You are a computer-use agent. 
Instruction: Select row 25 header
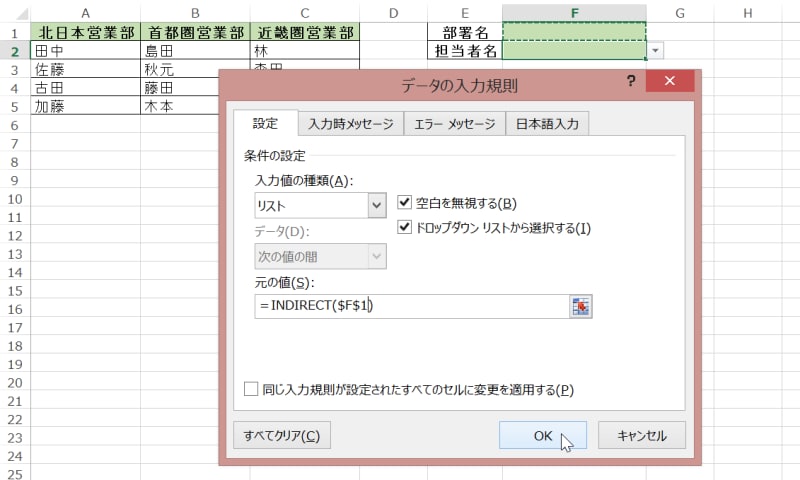click(14, 474)
